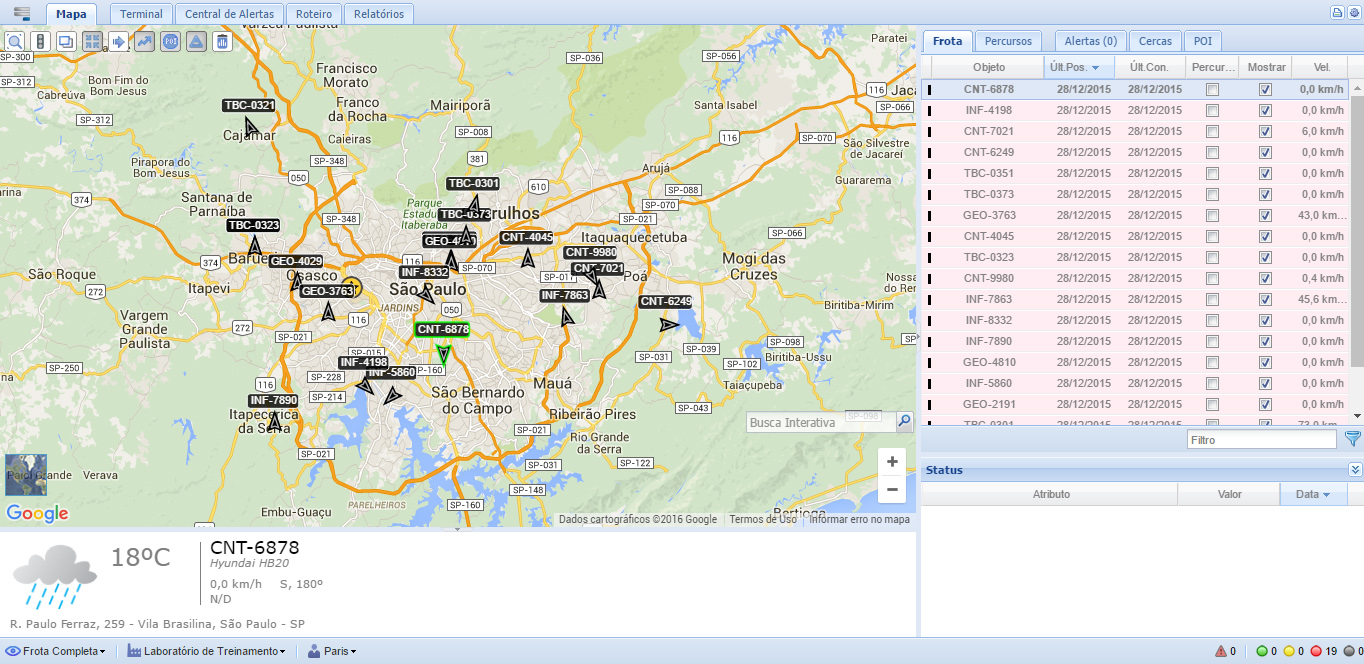Image resolution: width=1364 pixels, height=664 pixels.
Task: Uncheck Mostrar for INF-5860
Action: point(1265,383)
